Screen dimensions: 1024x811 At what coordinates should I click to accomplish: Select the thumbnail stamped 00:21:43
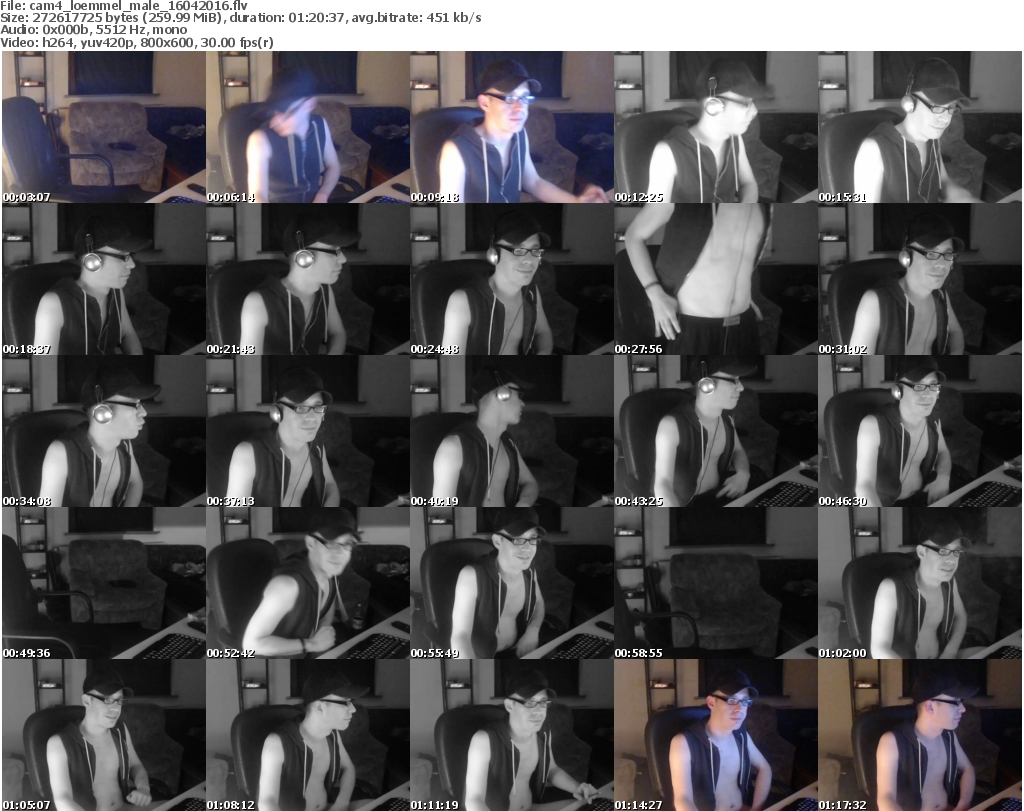(x=308, y=279)
